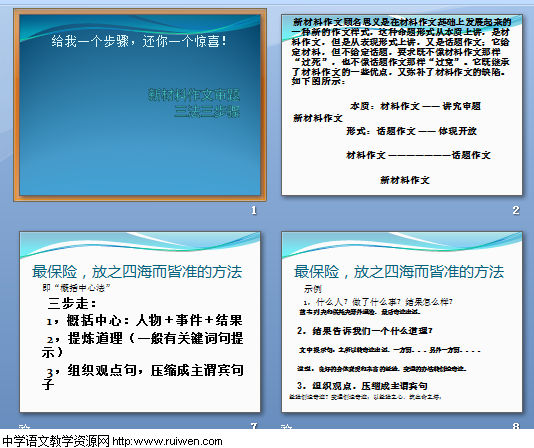Select the slide 1 title thumbnail

pos(140,105)
